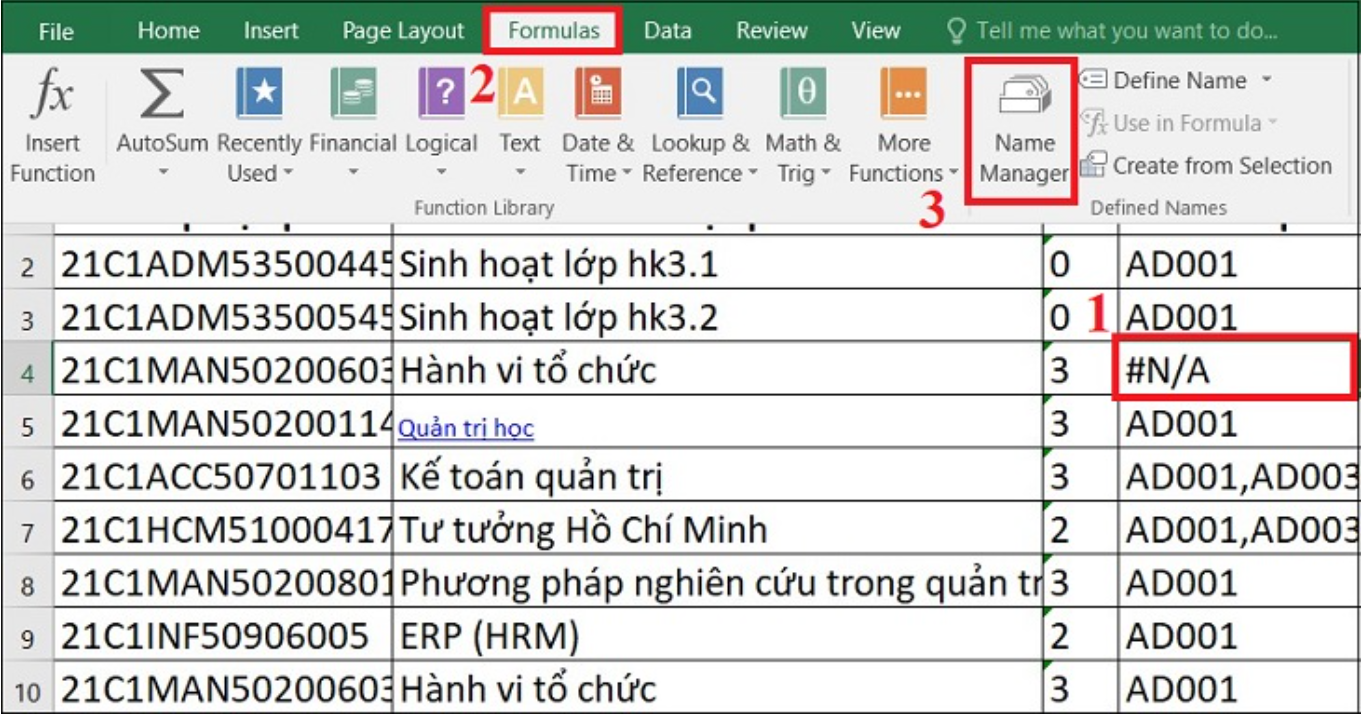Image resolution: width=1366 pixels, height=714 pixels.
Task: Select cell Sinh hoạt lớp hk3.1
Action: click(x=716, y=265)
